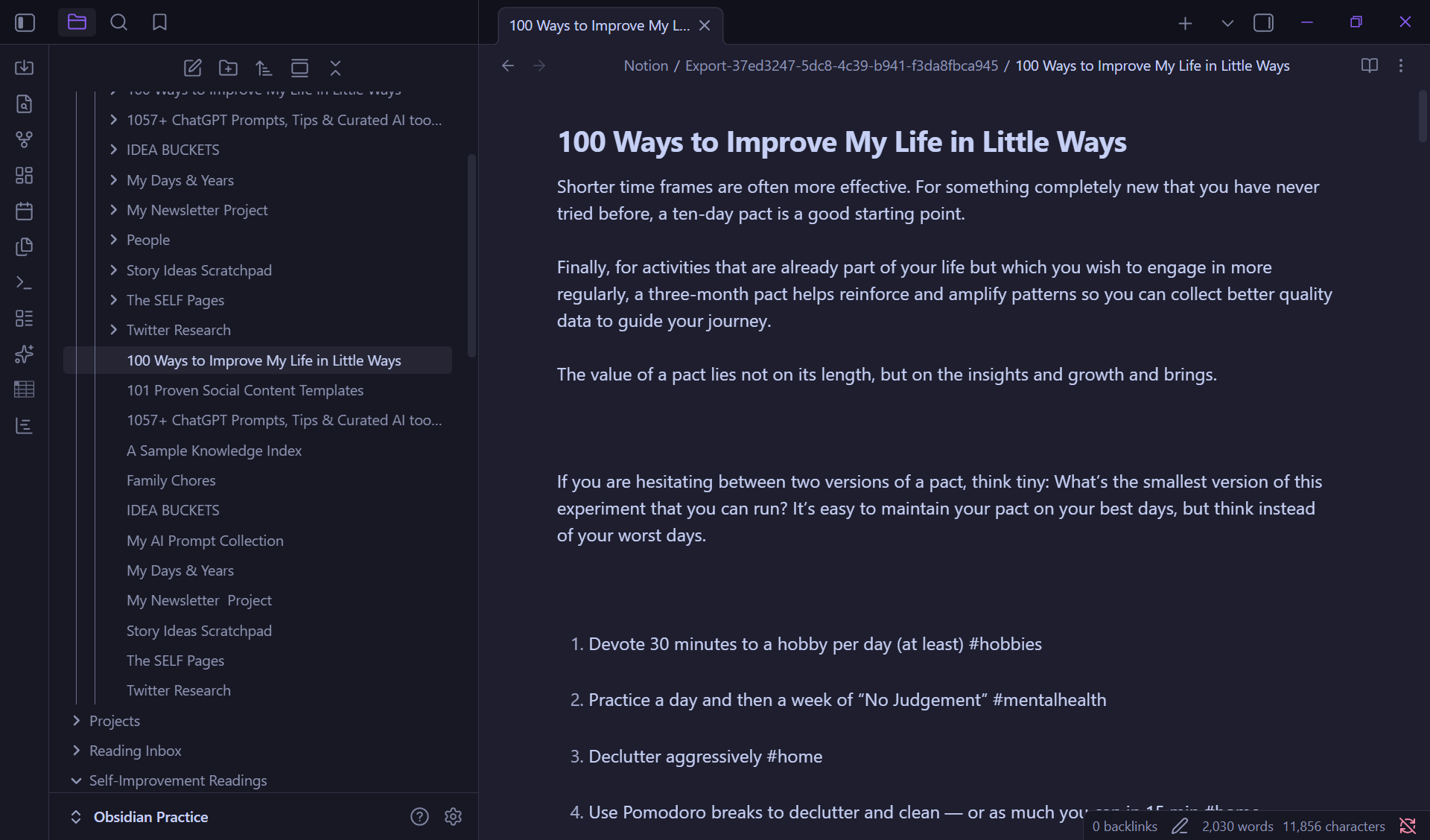The image size is (1430, 840).
Task: Navigate back with the left arrow
Action: (508, 66)
